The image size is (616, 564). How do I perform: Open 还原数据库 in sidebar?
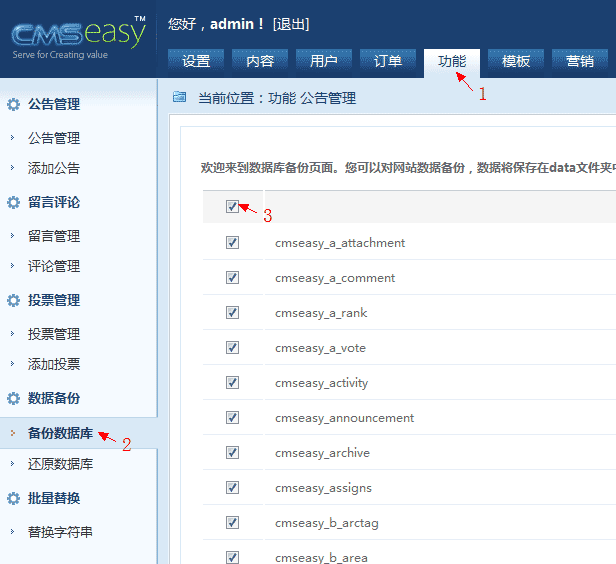point(61,464)
